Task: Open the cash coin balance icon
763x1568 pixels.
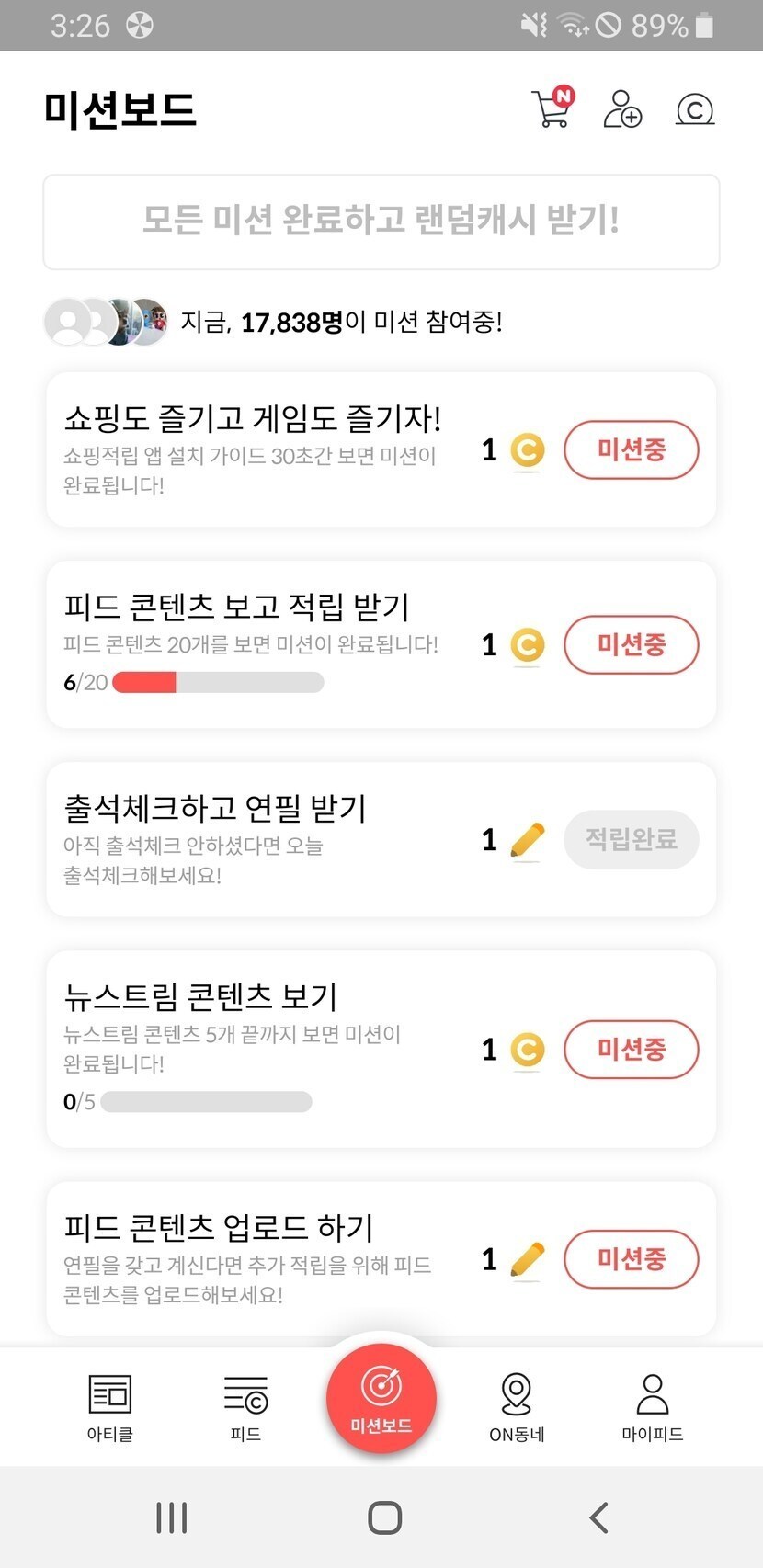Action: [695, 110]
